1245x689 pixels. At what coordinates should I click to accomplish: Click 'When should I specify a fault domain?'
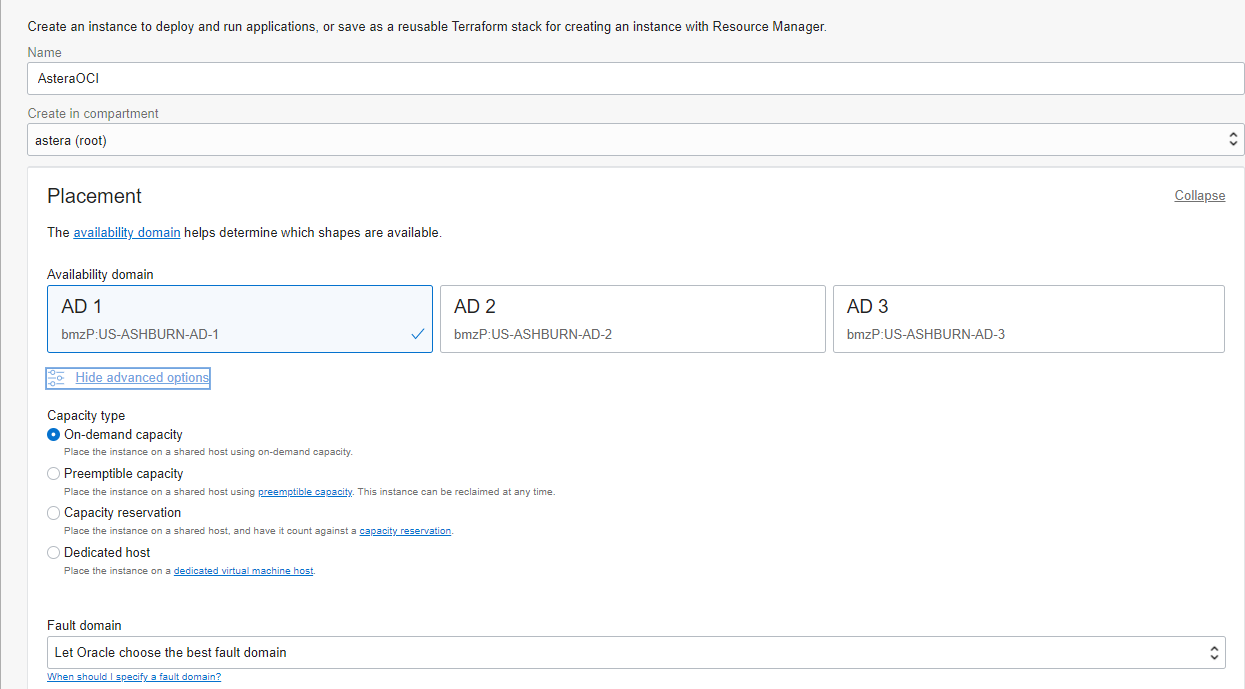tap(134, 677)
